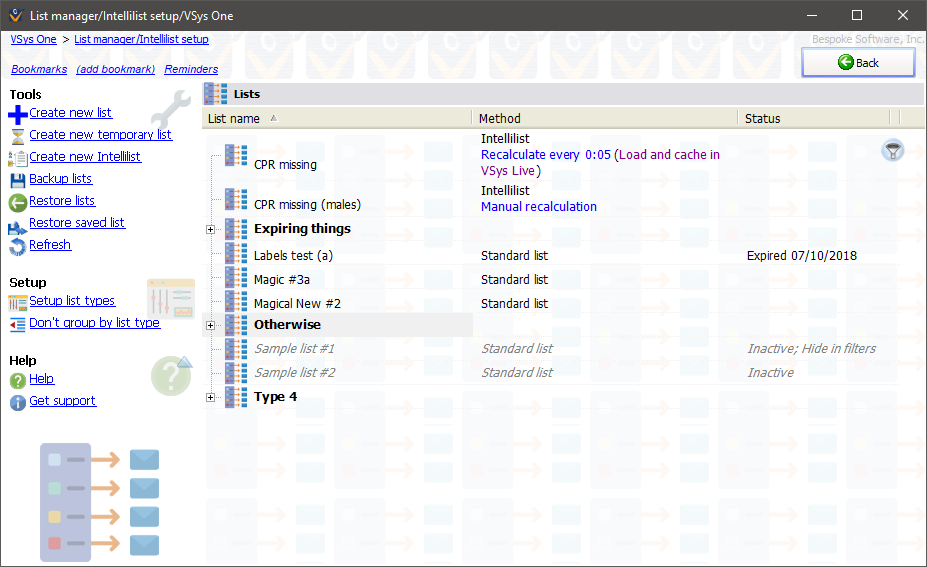The image size is (927, 567).
Task: Click the Method column header
Action: tap(605, 118)
